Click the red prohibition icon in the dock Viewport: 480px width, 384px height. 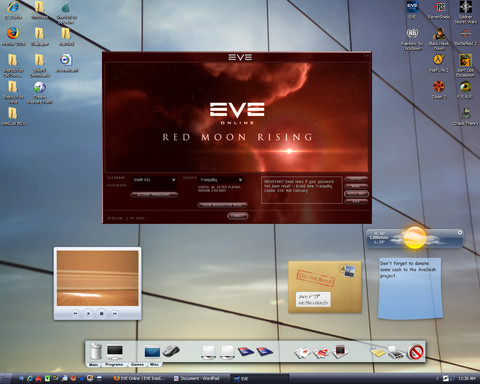click(416, 352)
